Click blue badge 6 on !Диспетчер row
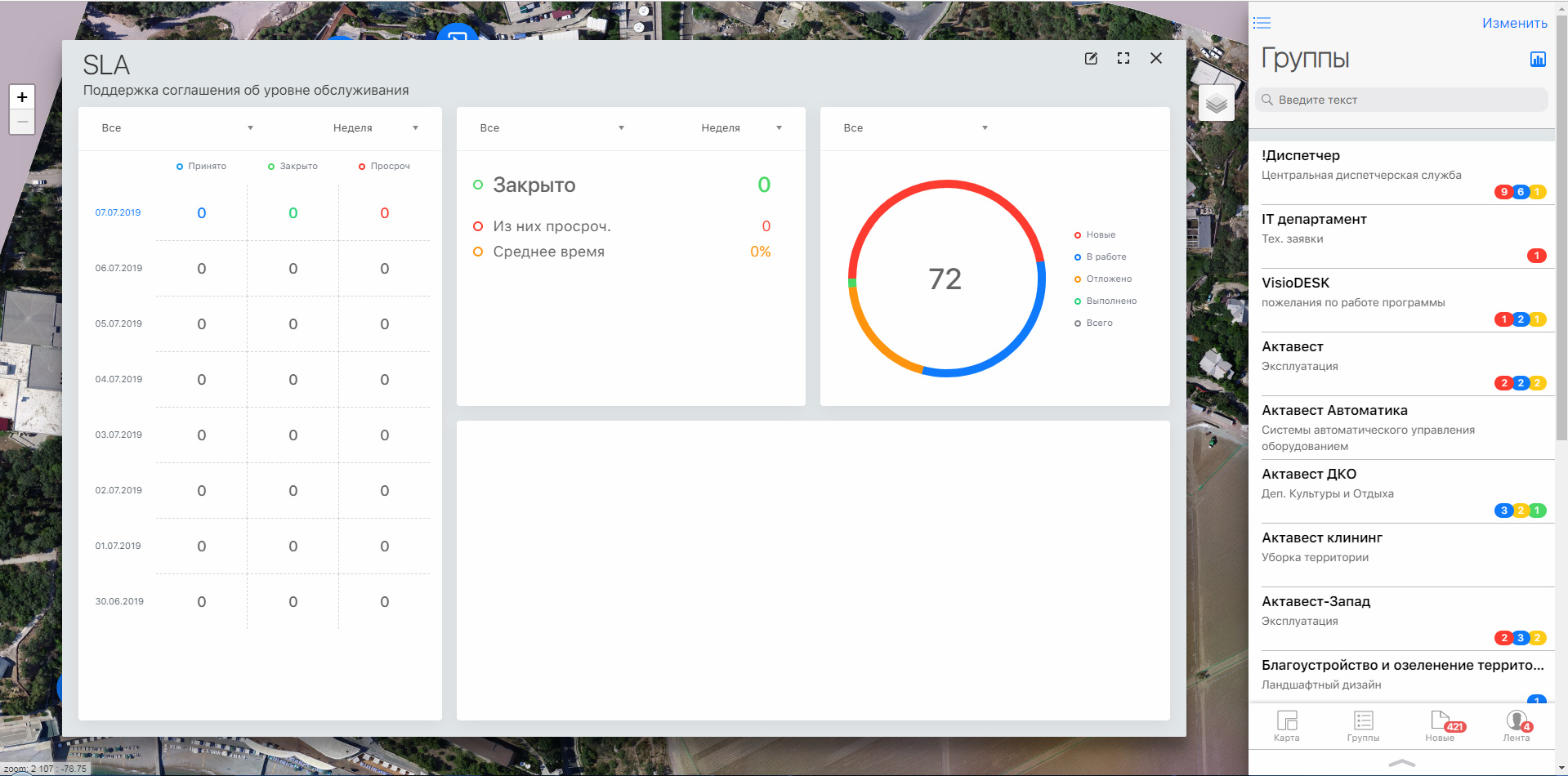The height and width of the screenshot is (776, 1568). pyautogui.click(x=1521, y=192)
